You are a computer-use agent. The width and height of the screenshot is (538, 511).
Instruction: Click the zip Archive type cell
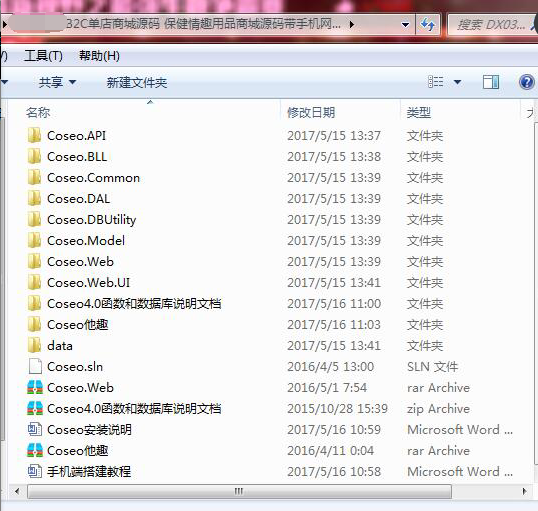click(438, 409)
